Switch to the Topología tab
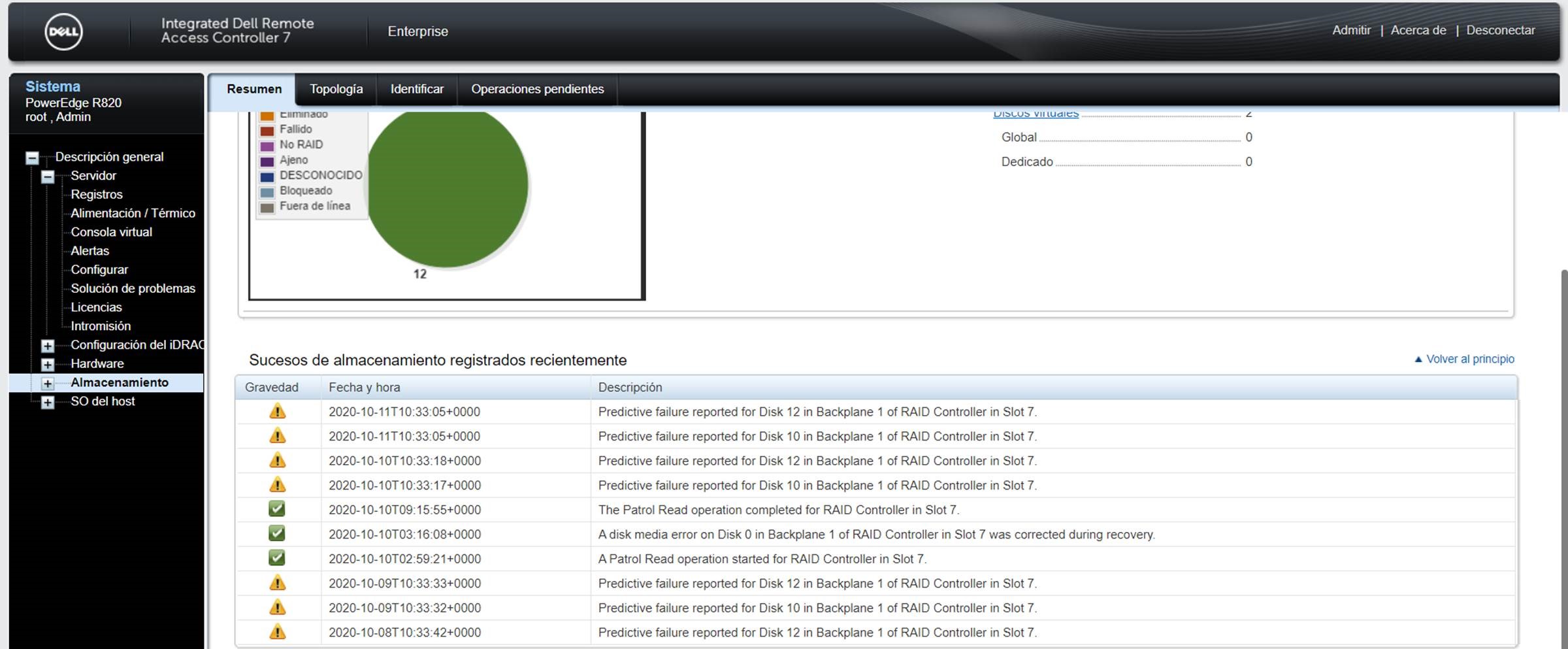 pyautogui.click(x=336, y=89)
